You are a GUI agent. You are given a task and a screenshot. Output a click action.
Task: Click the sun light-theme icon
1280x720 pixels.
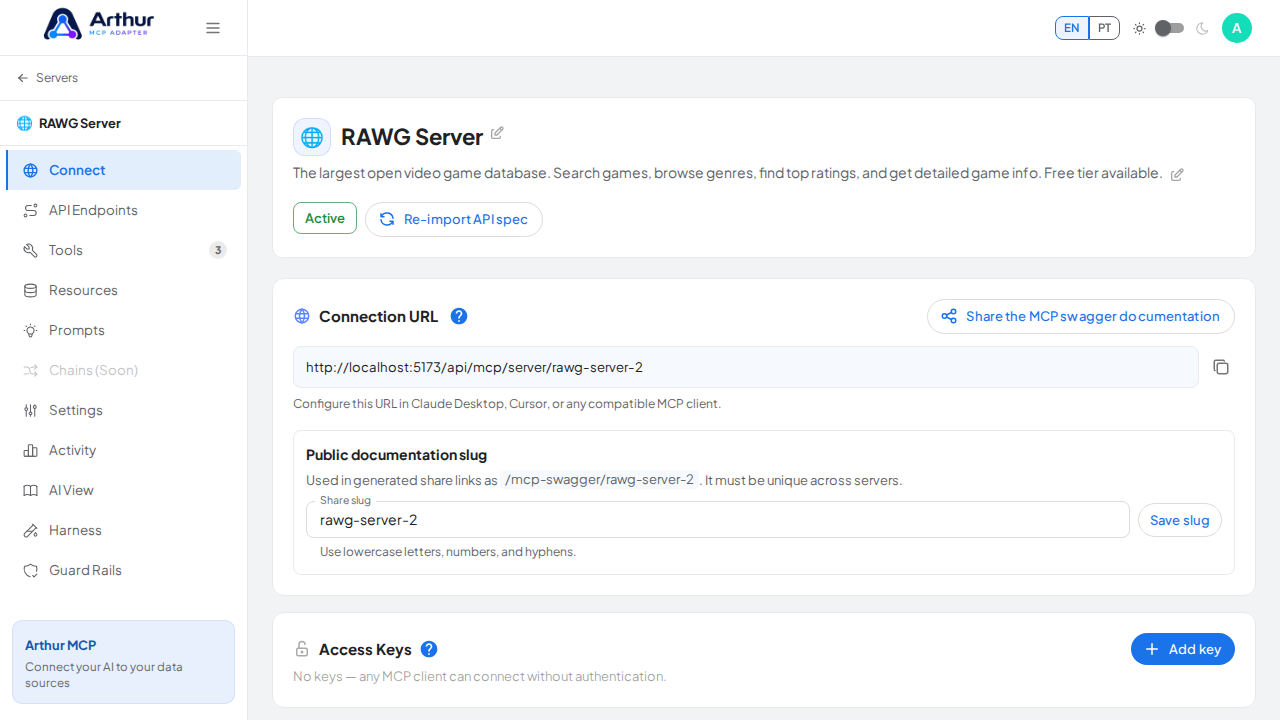tap(1139, 28)
